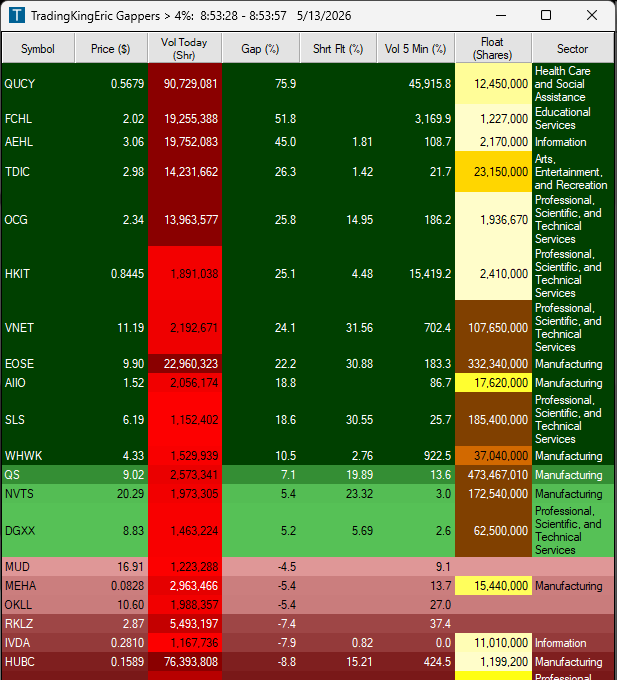The height and width of the screenshot is (680, 617).
Task: Sort by Vol Today (Shr) column header
Action: pos(185,49)
